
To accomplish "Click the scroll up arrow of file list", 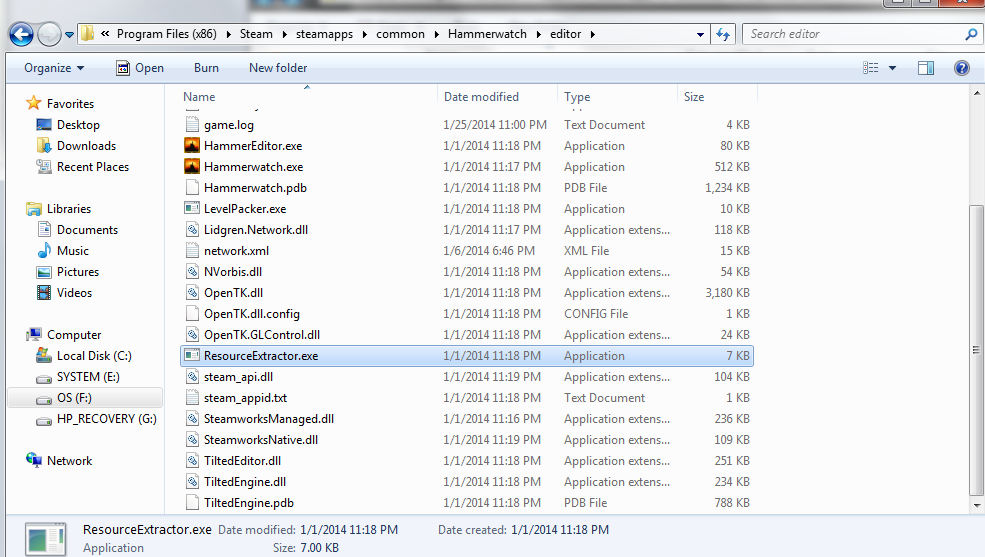I will coord(977,93).
